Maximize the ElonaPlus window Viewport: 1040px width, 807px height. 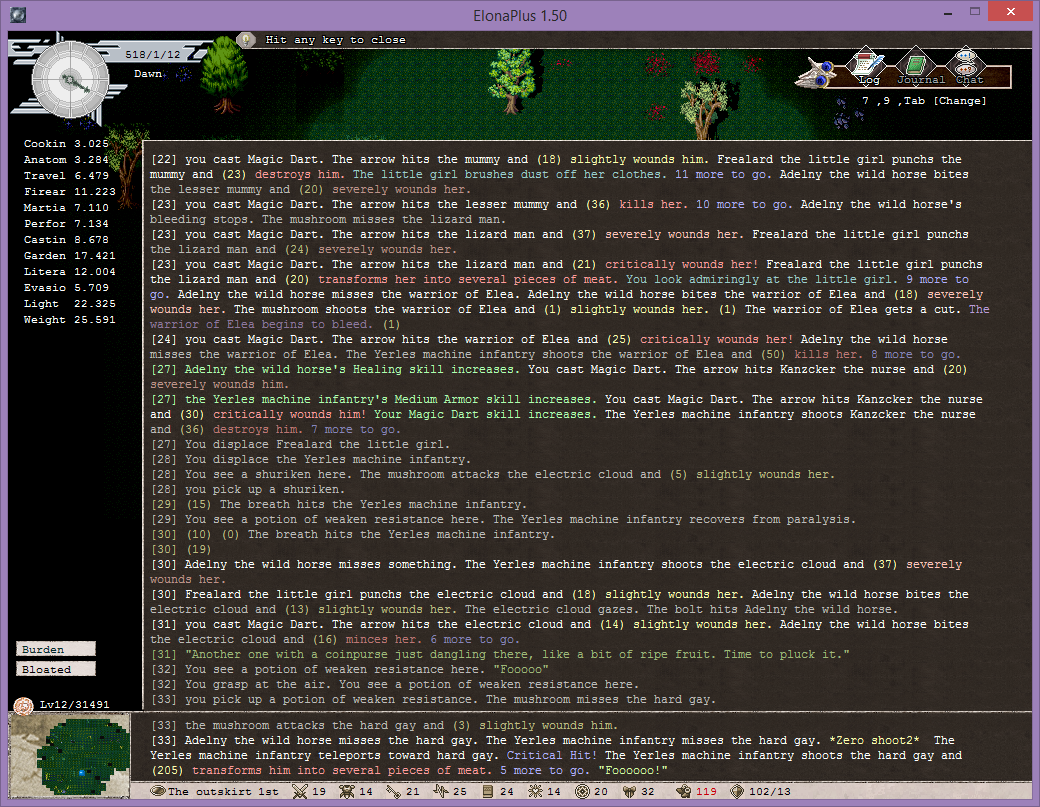tap(974, 11)
